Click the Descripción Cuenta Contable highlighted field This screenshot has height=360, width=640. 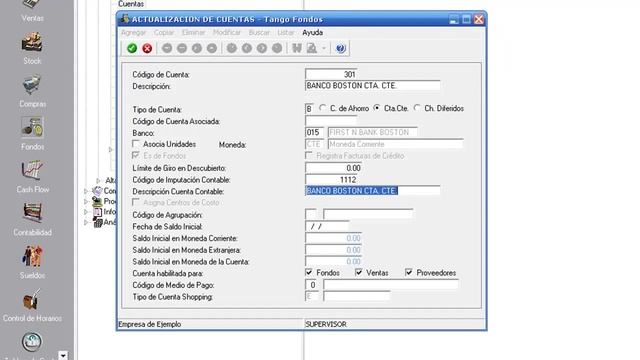pos(373,191)
